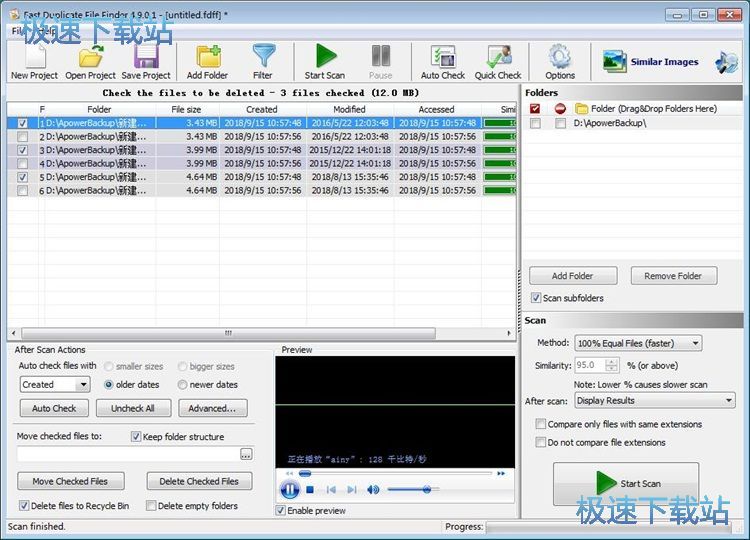
Task: Click the Delete Checked Files button
Action: pos(199,481)
